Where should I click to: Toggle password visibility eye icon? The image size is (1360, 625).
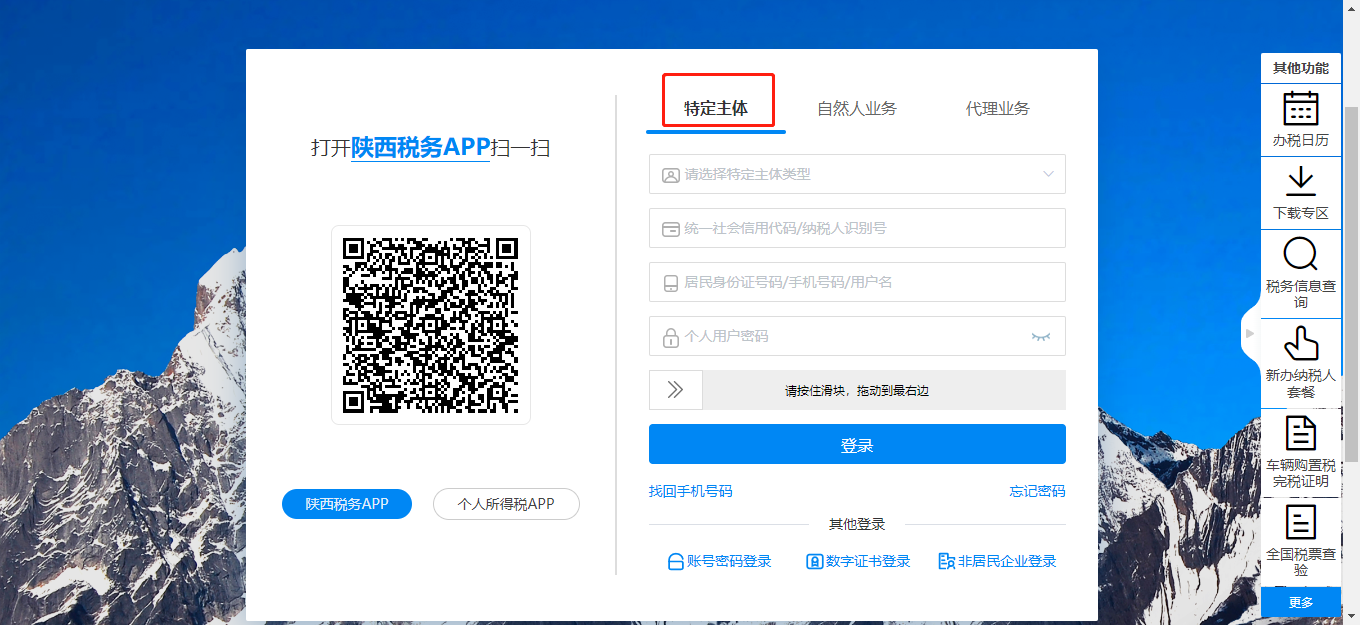tap(1041, 337)
